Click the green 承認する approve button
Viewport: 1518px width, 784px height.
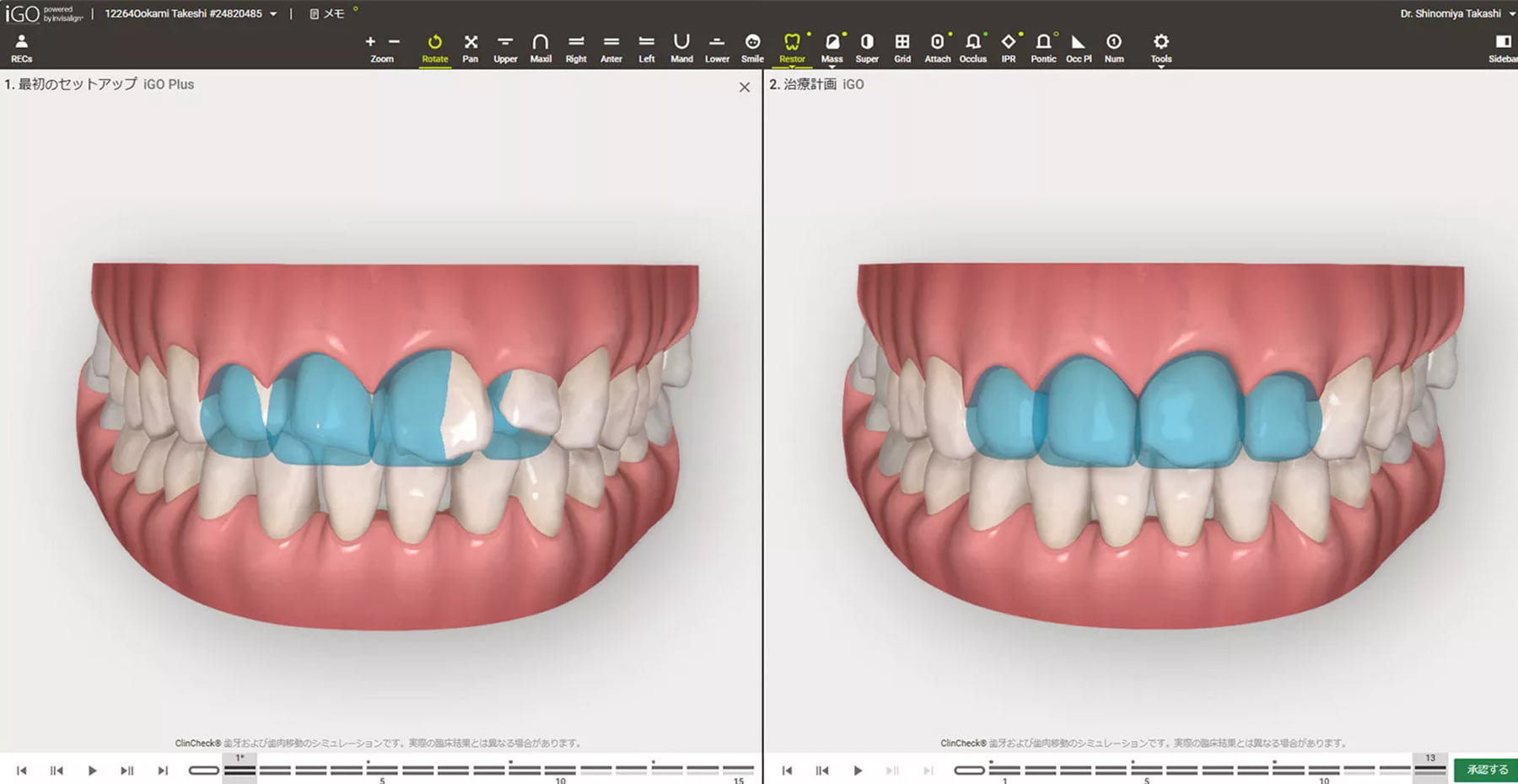tap(1487, 770)
